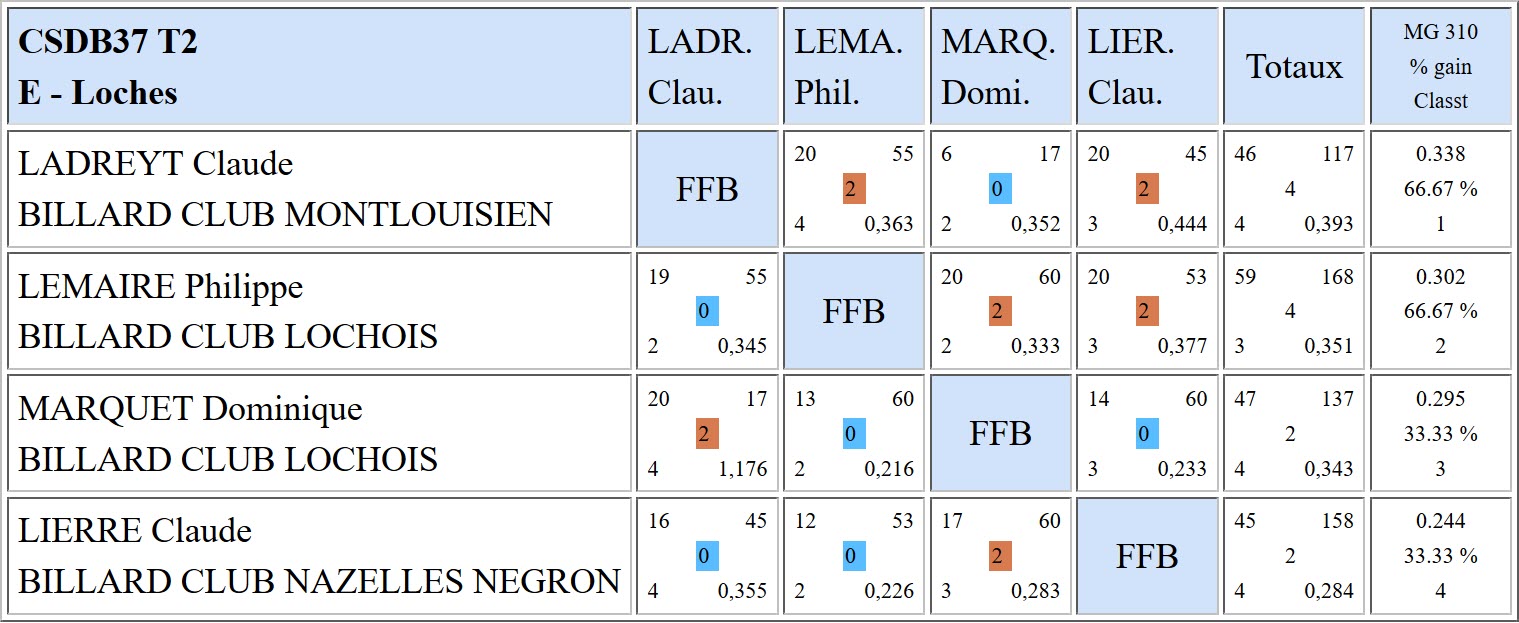Click the FFB cell in LADREYT's row
The height and width of the screenshot is (623, 1519).
click(x=707, y=189)
